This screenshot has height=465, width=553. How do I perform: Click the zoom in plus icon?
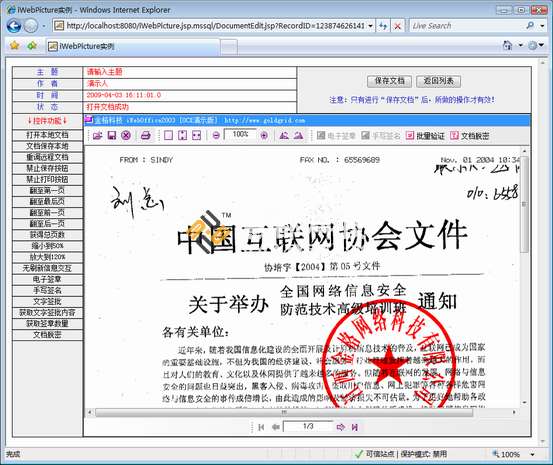coord(264,135)
